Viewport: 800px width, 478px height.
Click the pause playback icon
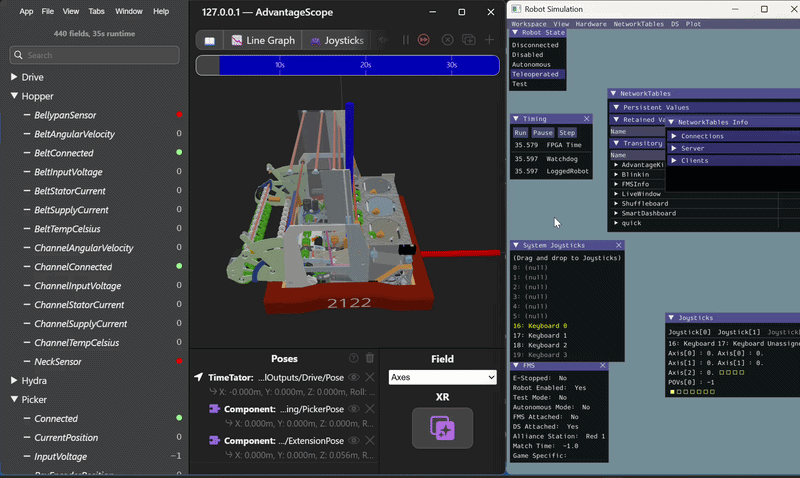click(406, 40)
